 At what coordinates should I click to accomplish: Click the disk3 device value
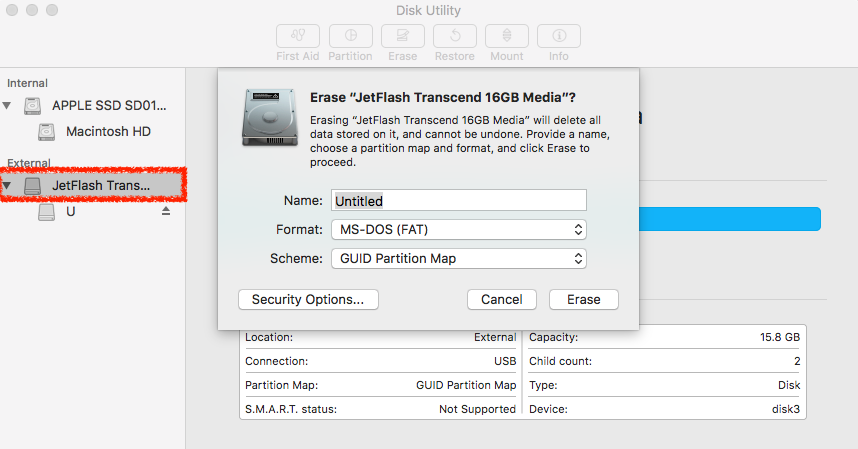pyautogui.click(x=786, y=410)
